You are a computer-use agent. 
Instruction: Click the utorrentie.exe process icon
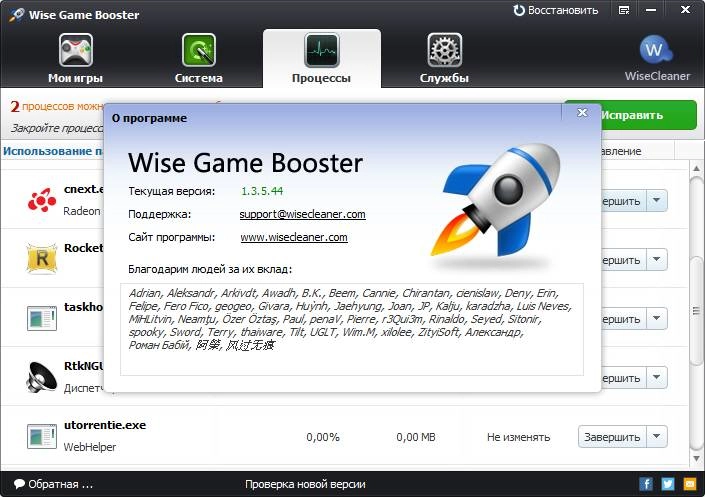(42, 436)
